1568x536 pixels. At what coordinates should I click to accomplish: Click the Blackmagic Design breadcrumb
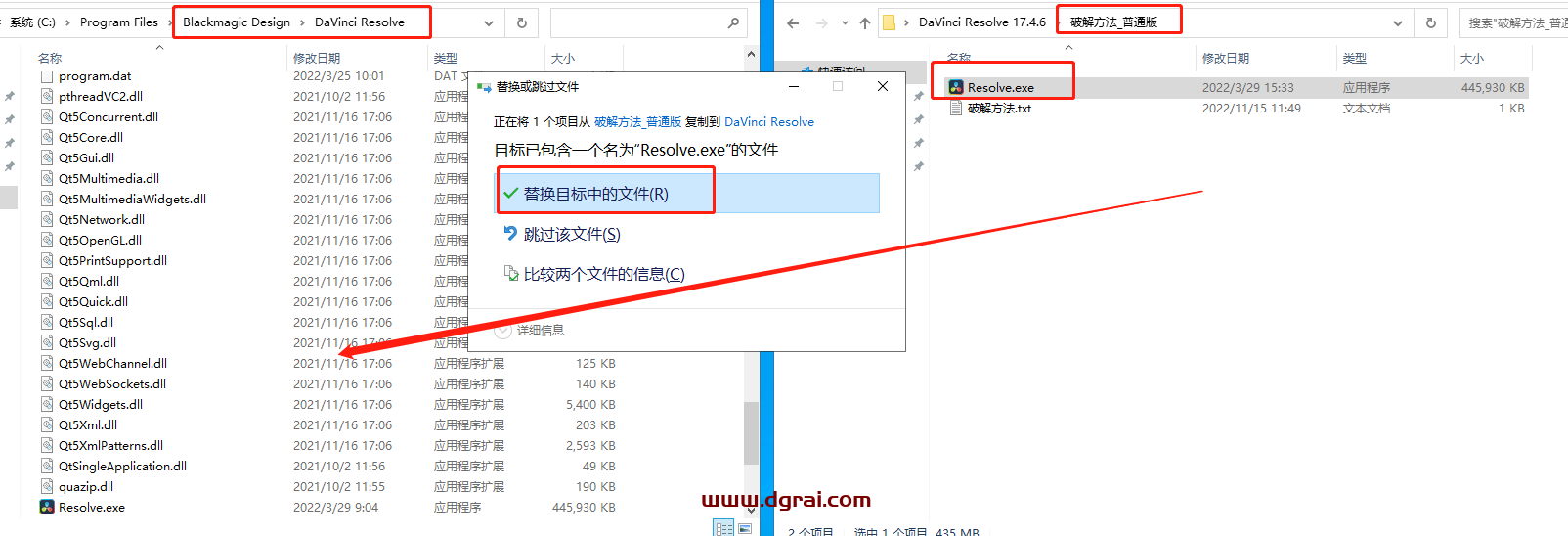click(237, 22)
